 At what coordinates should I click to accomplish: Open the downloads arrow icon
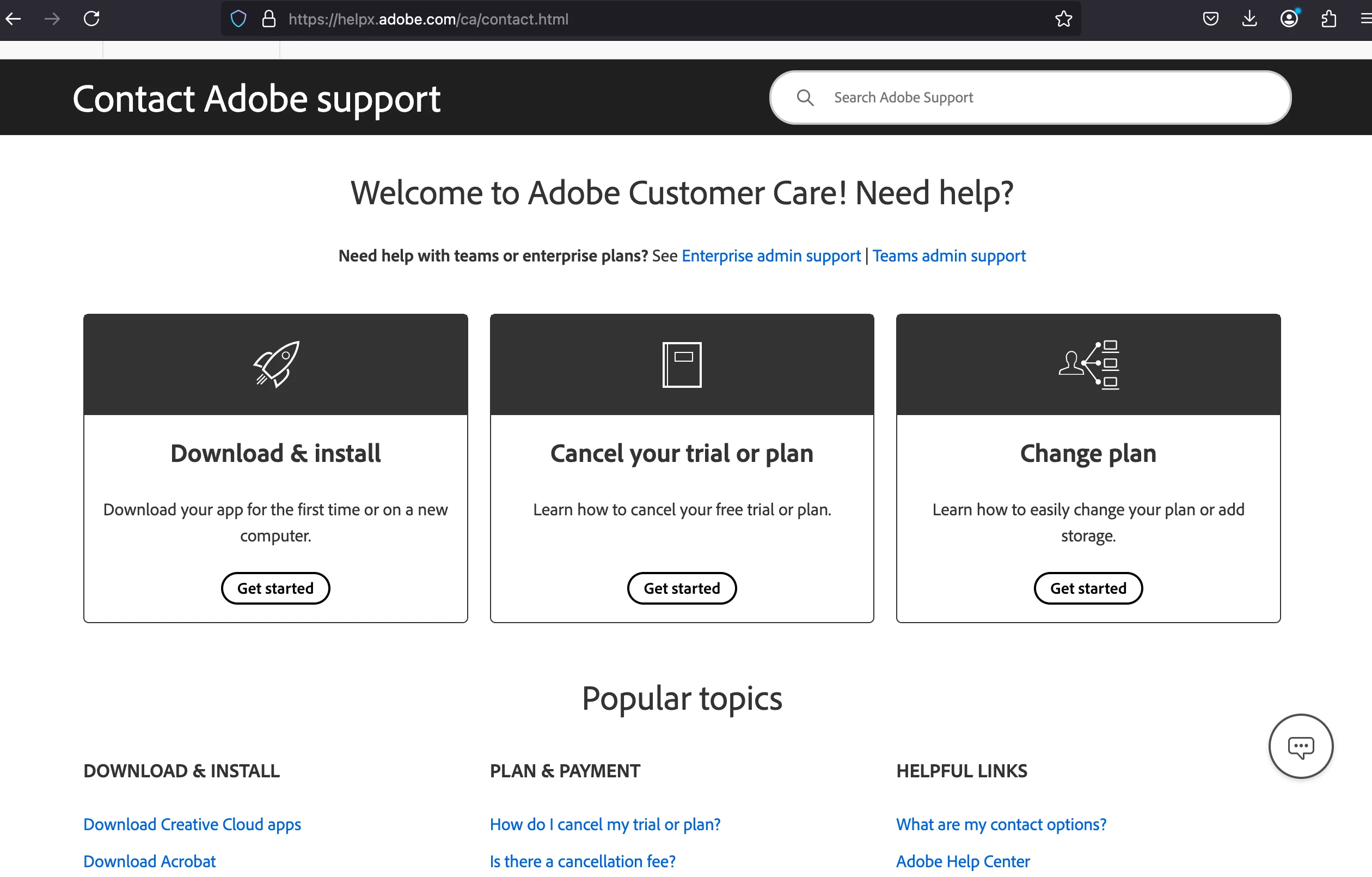[1249, 19]
